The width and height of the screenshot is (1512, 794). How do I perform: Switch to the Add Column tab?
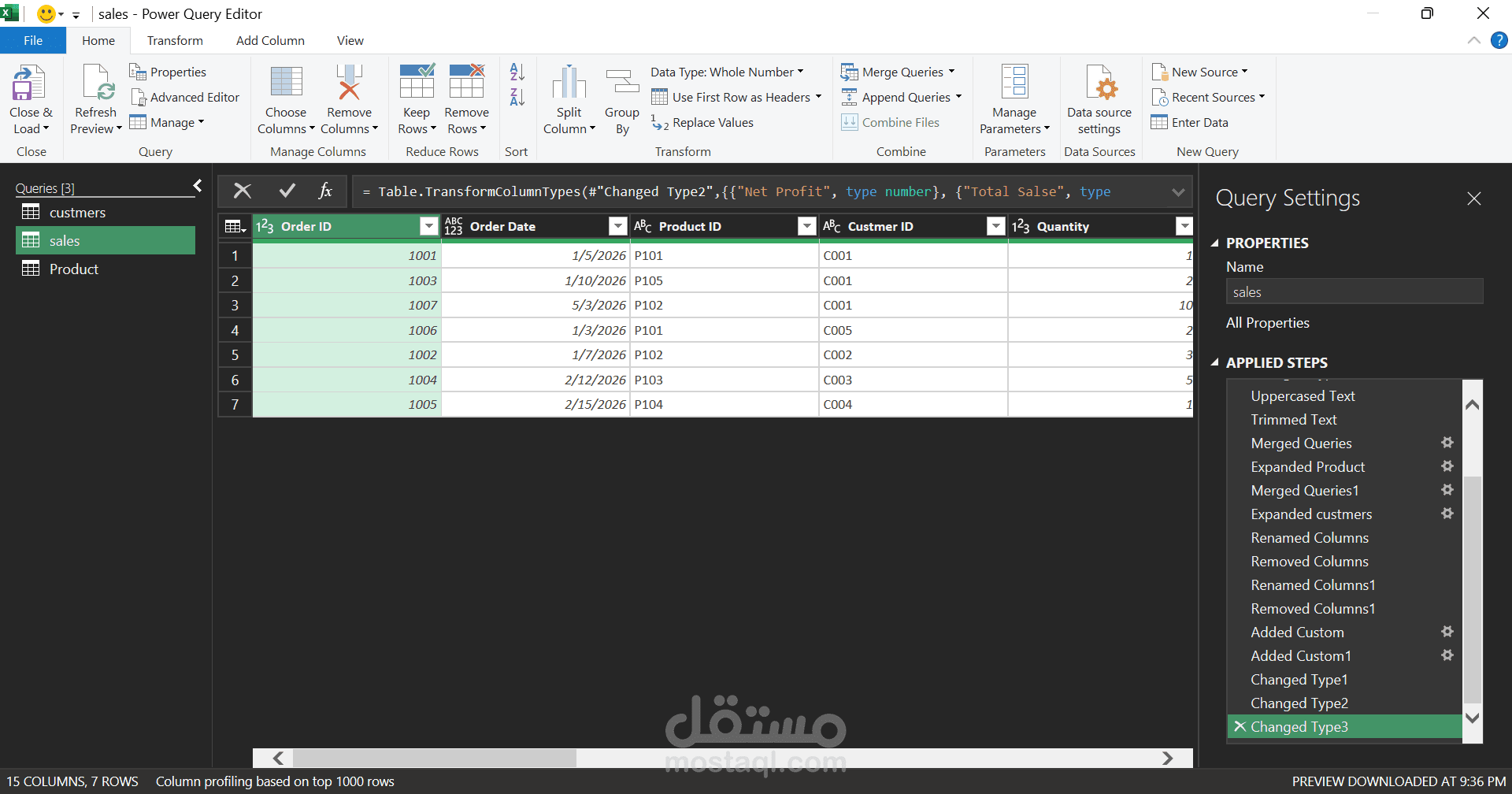coord(270,40)
